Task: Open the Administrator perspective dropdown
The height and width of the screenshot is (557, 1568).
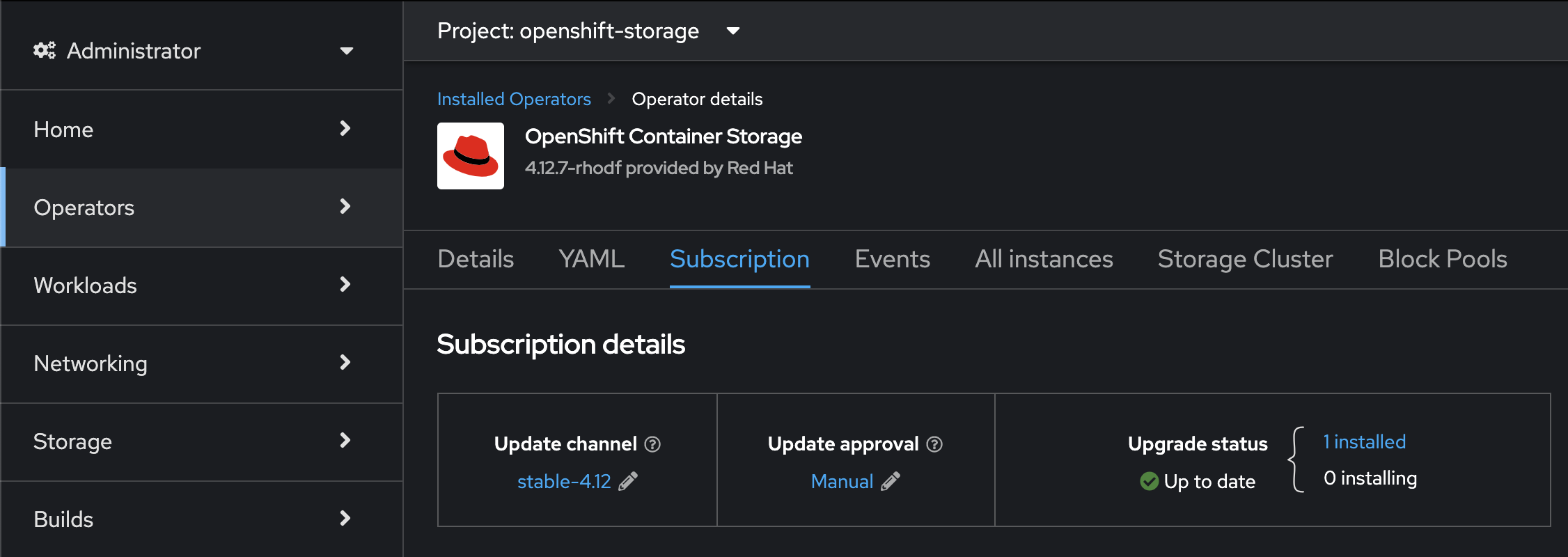Action: [x=194, y=50]
